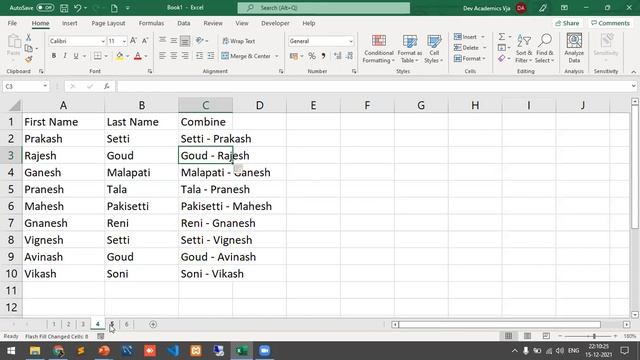Click the Clear eraser icon

502,59
